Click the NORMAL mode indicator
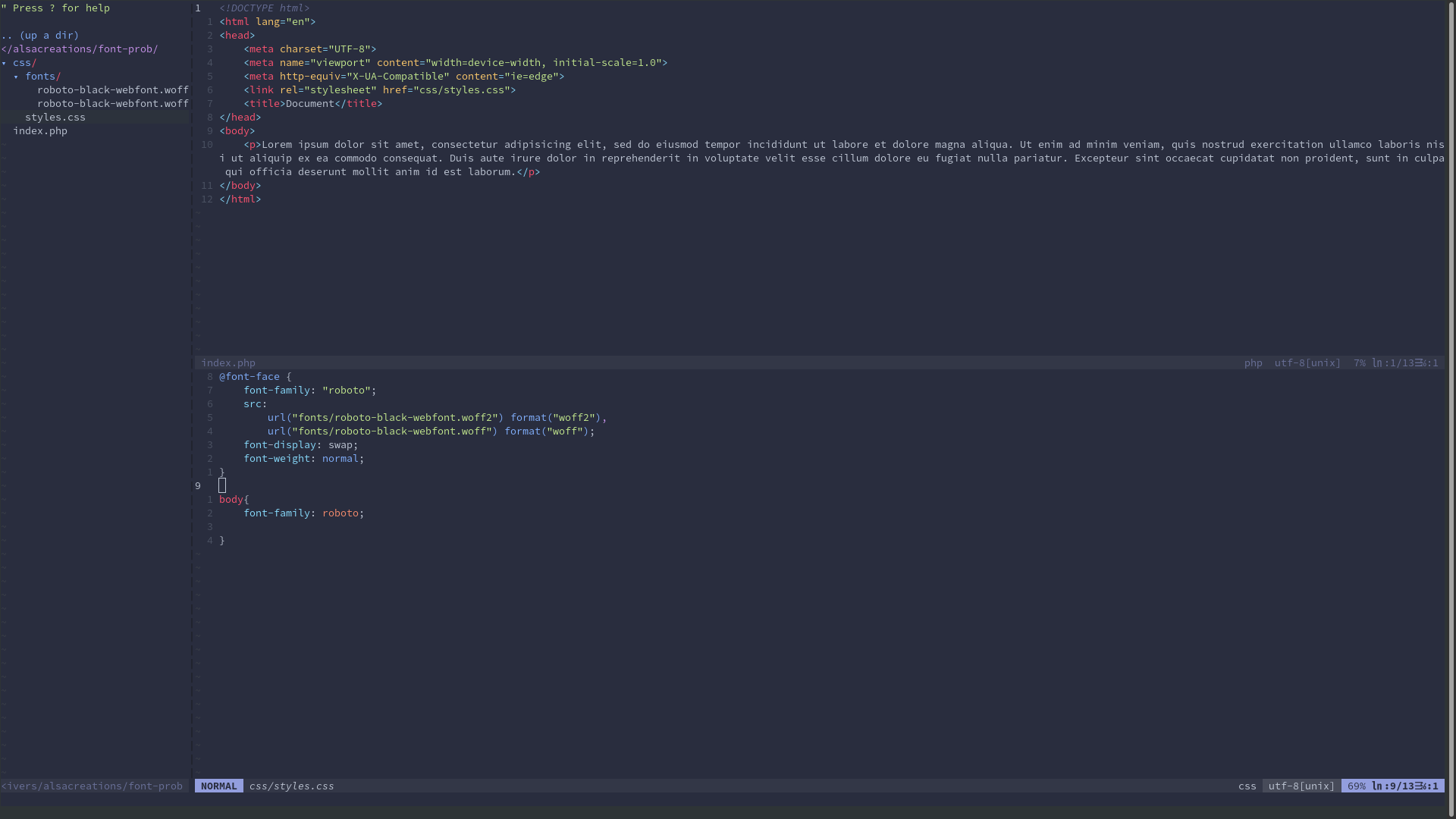Image resolution: width=1456 pixels, height=819 pixels. 218,786
